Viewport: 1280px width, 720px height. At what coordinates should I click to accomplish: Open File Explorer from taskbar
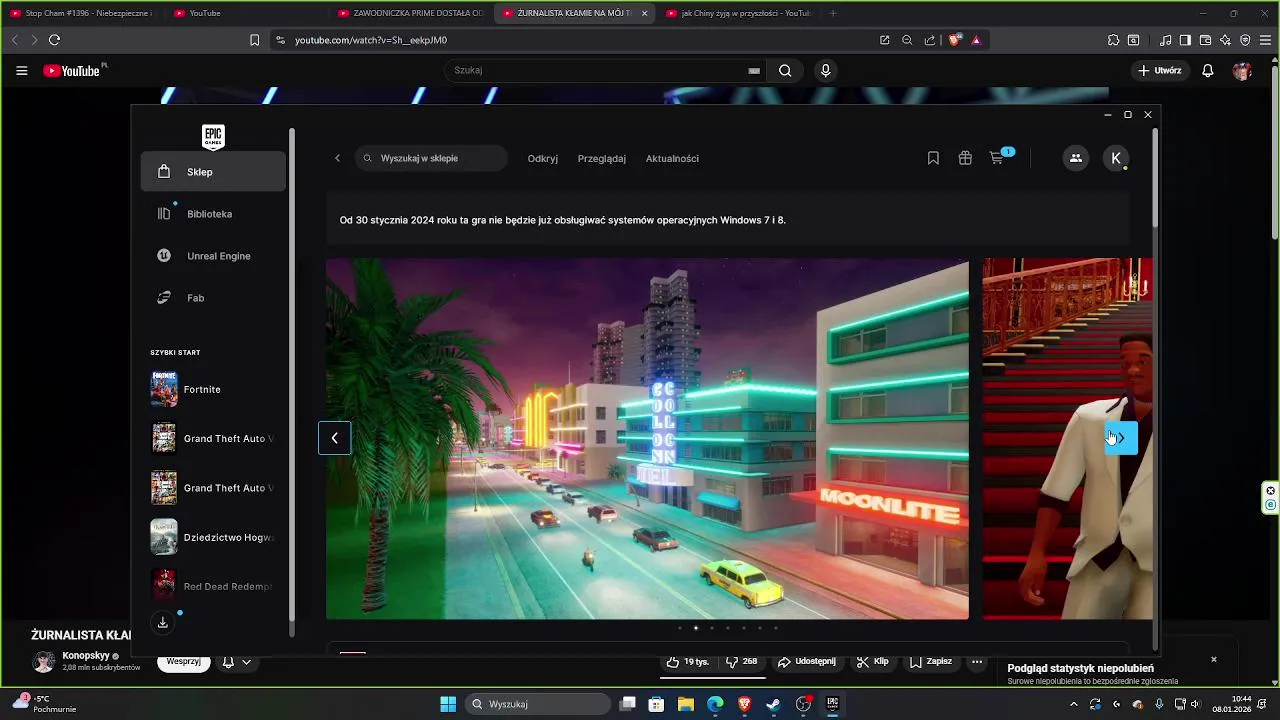[x=686, y=704]
